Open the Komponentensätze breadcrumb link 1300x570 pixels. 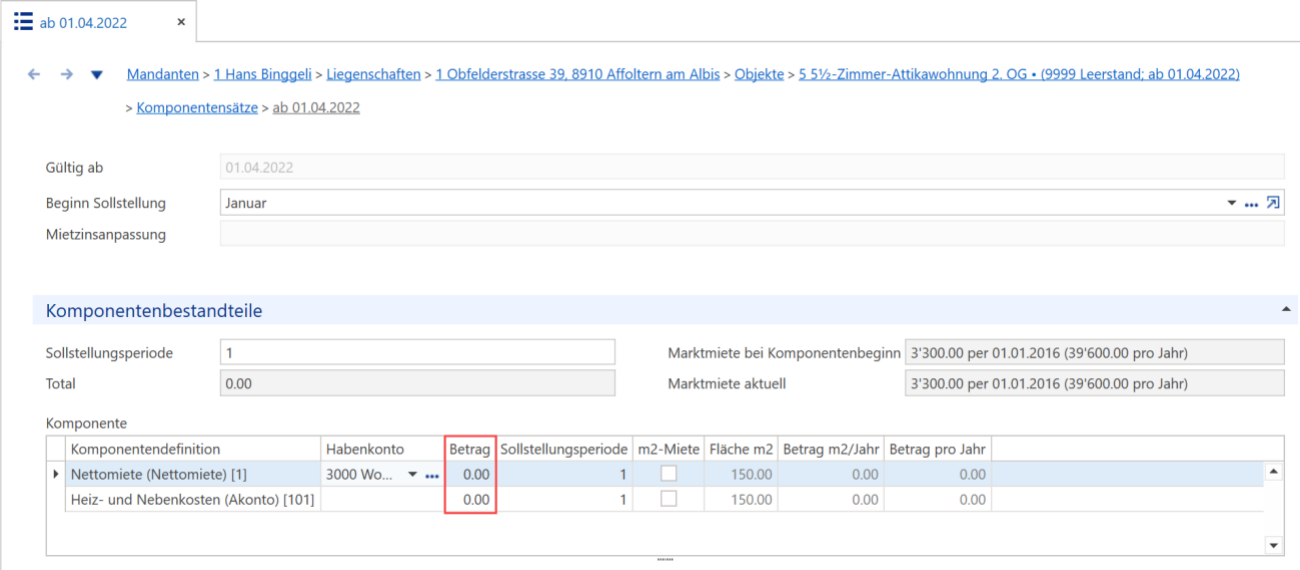tap(197, 107)
